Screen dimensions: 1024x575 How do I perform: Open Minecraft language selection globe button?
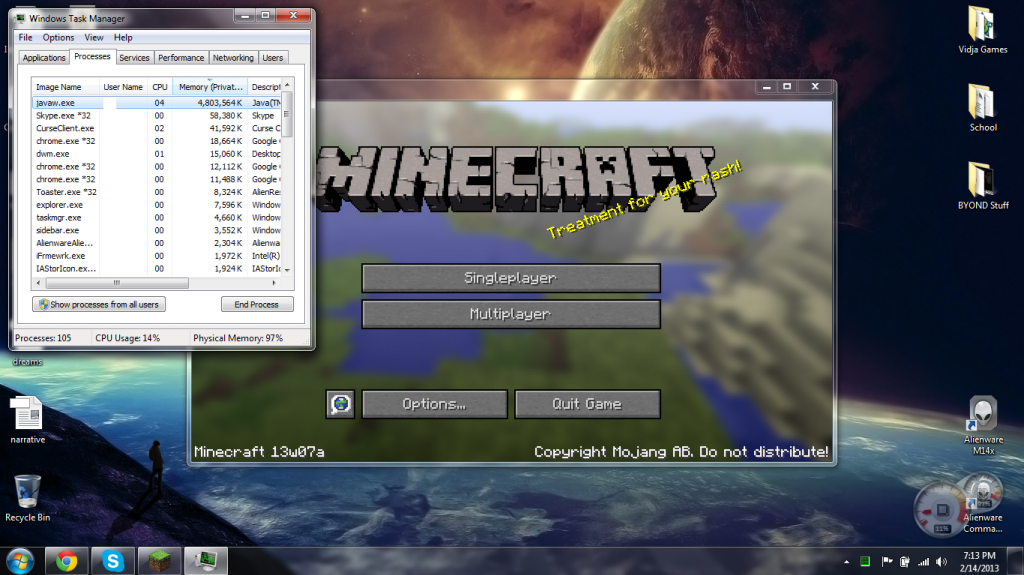pos(340,404)
